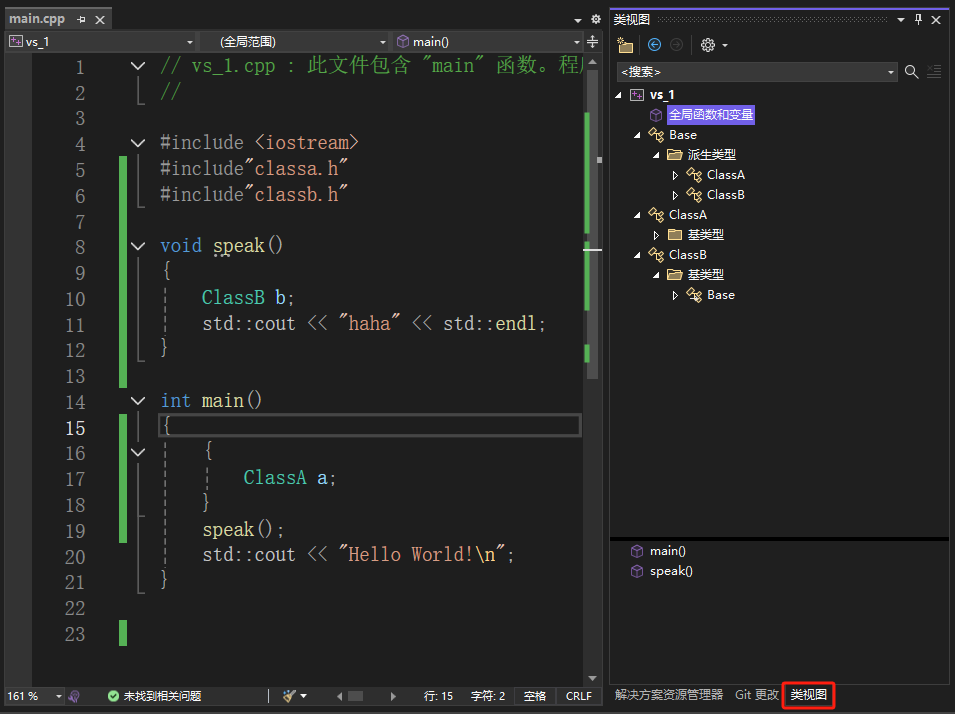
Task: Click the main() function cube icon in members
Action: pos(637,551)
